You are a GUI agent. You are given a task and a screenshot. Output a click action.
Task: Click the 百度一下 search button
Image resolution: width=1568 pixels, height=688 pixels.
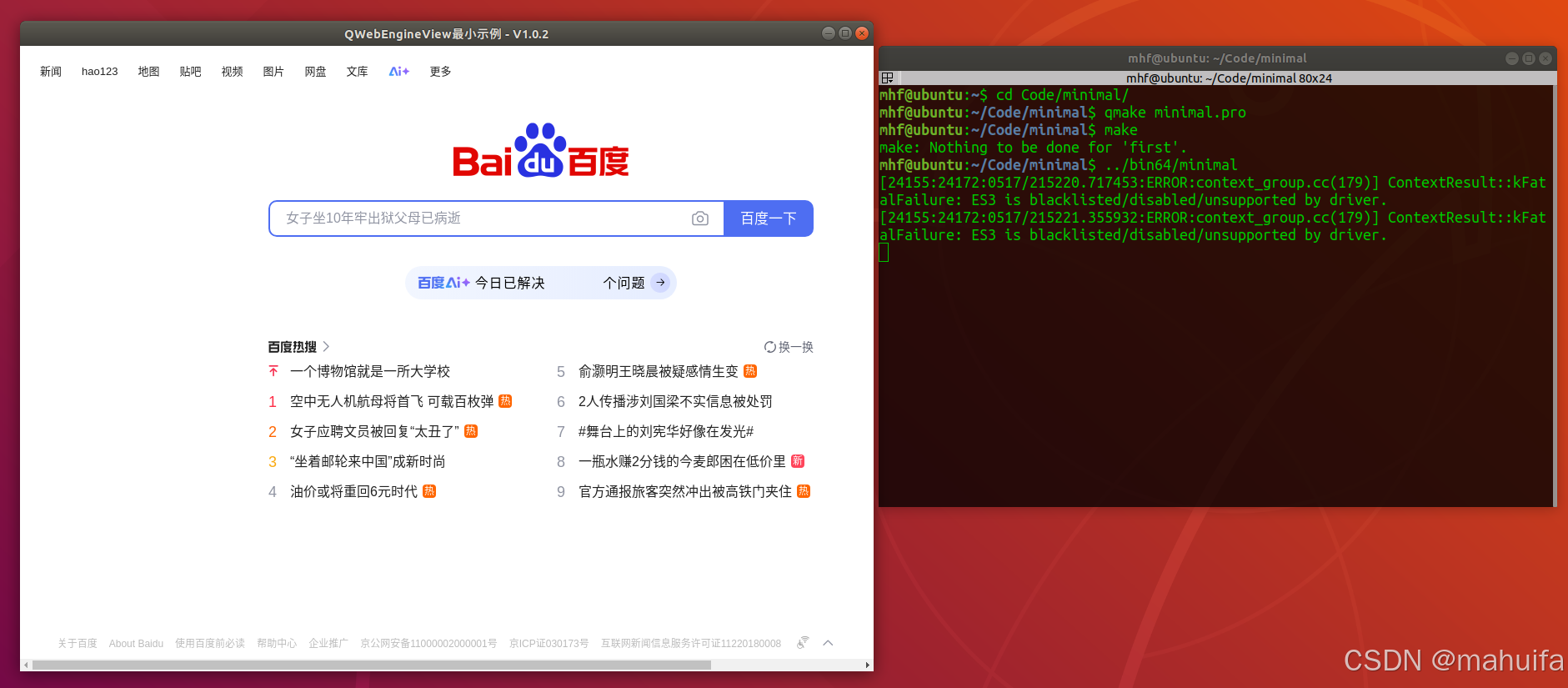tap(769, 218)
